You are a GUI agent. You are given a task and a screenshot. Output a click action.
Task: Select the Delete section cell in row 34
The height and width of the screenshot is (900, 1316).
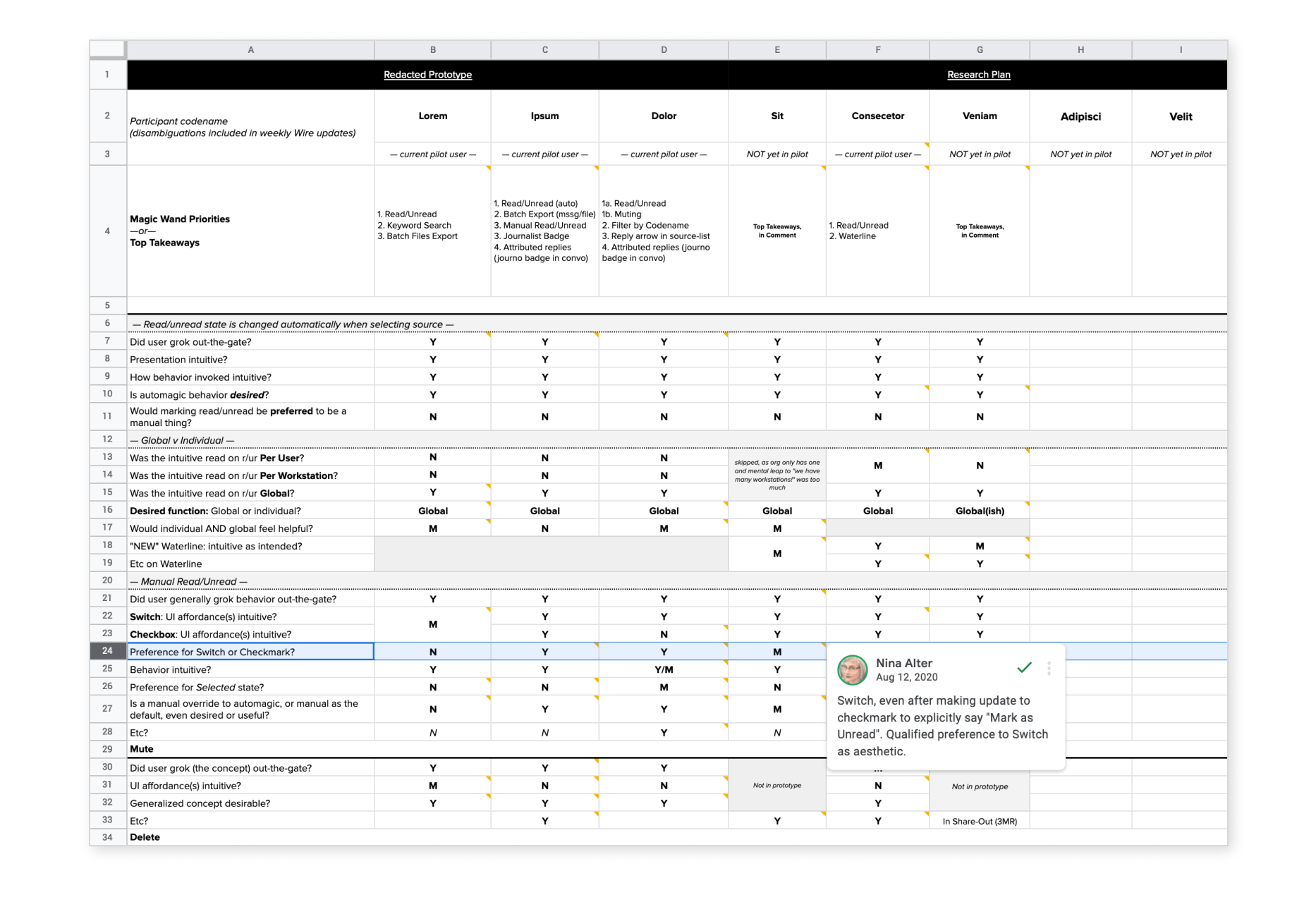[250, 837]
